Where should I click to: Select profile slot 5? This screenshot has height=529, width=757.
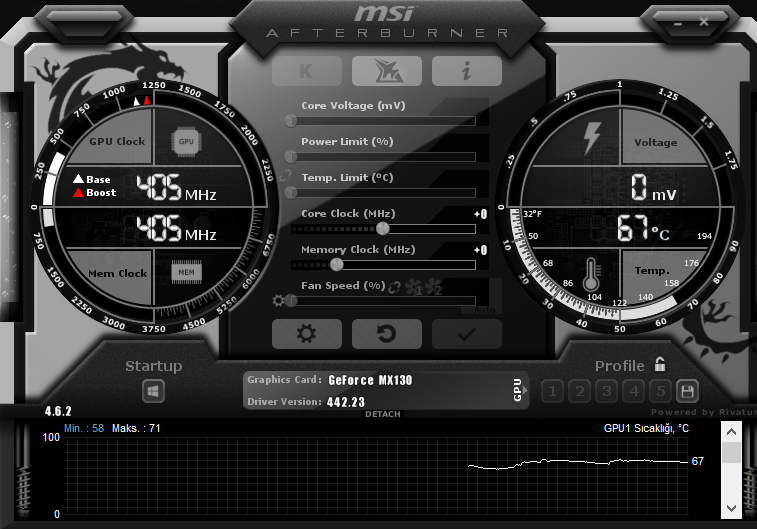pos(660,391)
